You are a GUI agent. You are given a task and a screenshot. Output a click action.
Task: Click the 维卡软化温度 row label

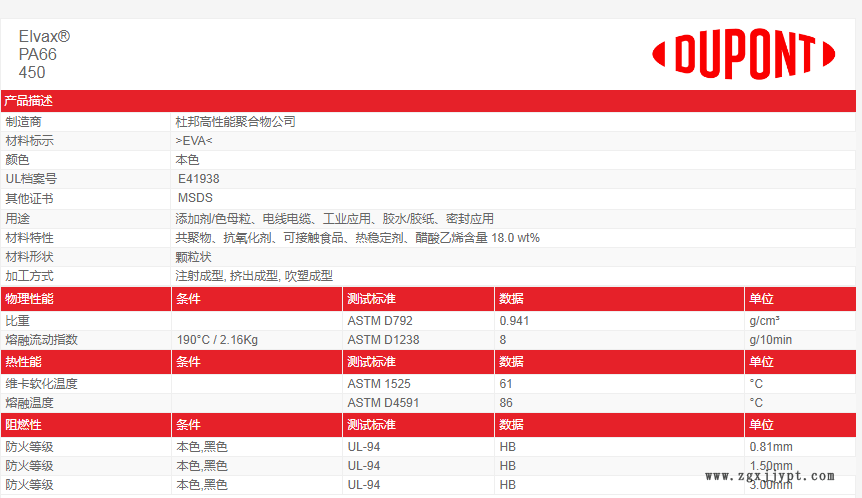[x=41, y=384]
